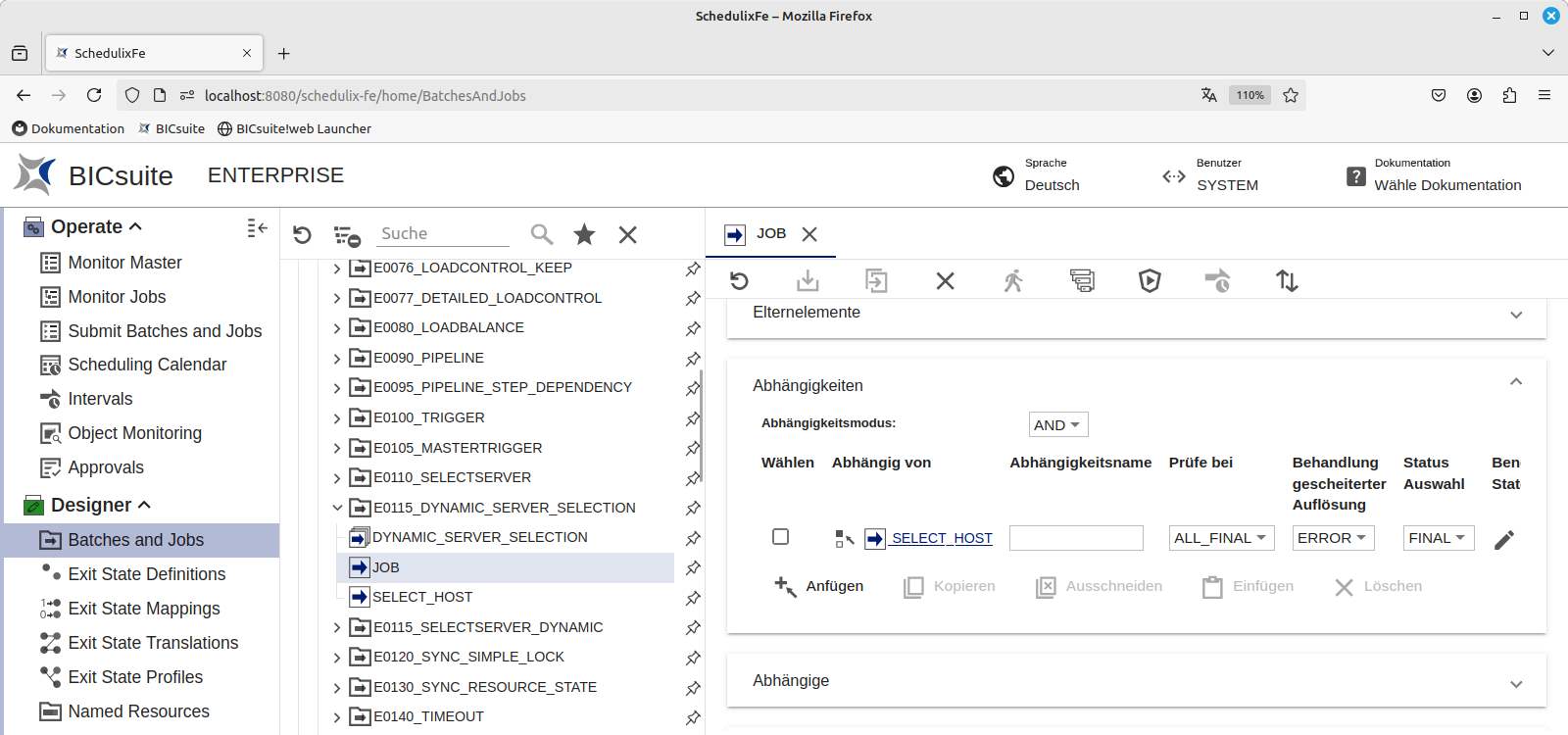Click the Suche search field
The image size is (1568, 735).
(x=443, y=233)
